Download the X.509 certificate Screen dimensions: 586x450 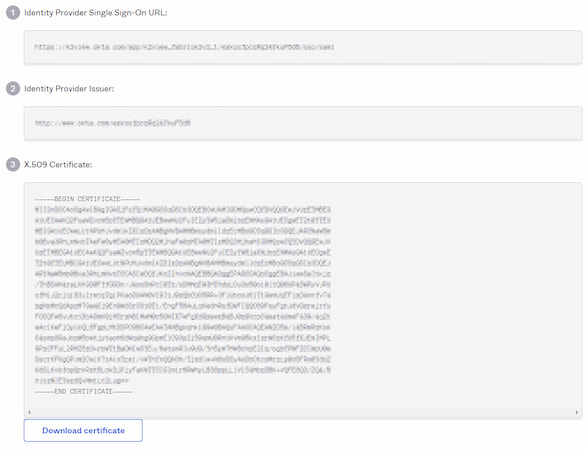click(83, 430)
